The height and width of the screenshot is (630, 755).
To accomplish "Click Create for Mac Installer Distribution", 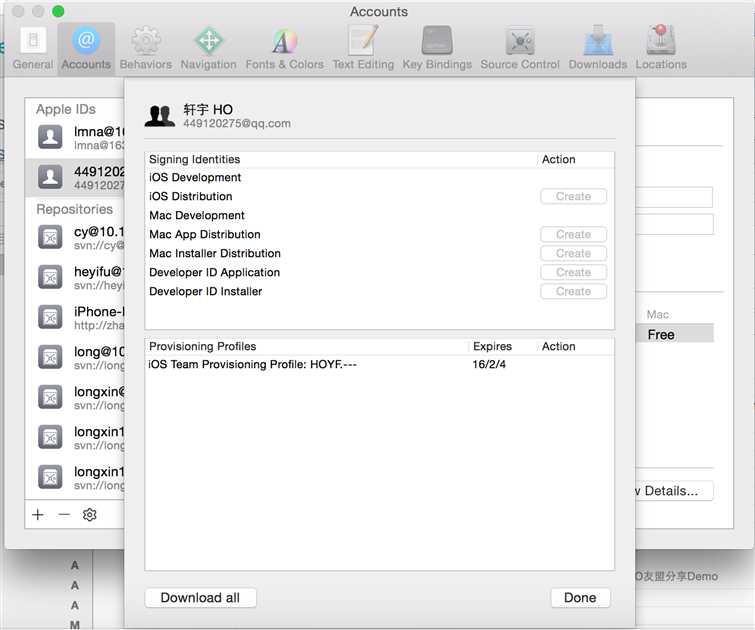I will click(573, 253).
